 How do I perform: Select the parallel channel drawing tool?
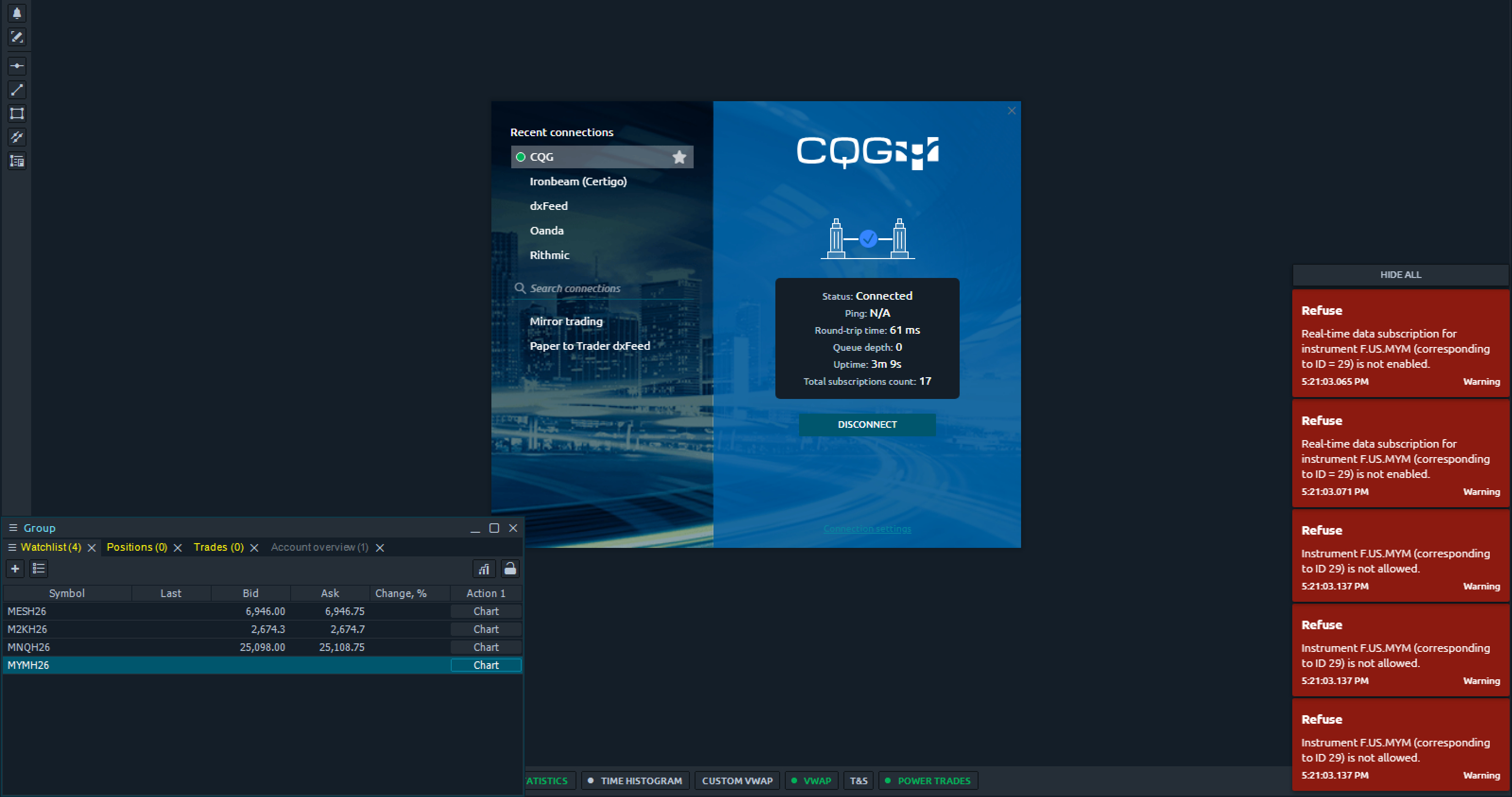pyautogui.click(x=17, y=137)
